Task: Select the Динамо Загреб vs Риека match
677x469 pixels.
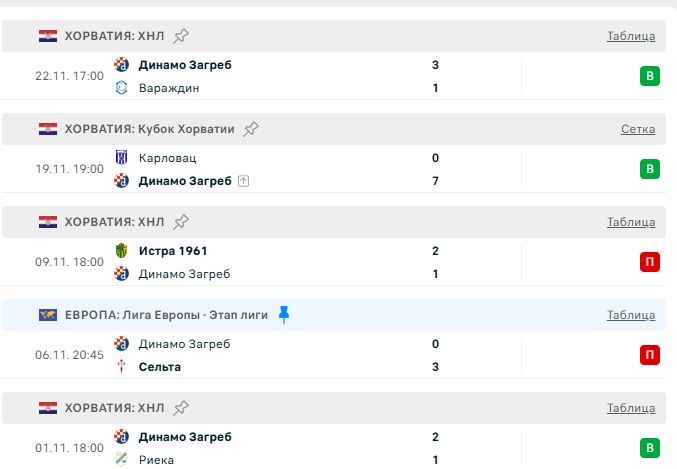Action: pos(300,448)
